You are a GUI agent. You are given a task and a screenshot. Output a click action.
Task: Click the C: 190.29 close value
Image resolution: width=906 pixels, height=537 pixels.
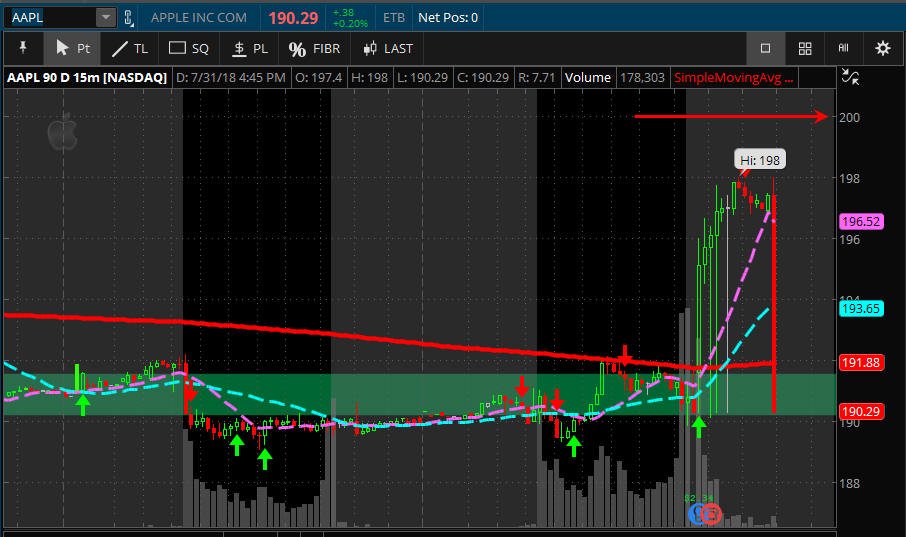(483, 77)
